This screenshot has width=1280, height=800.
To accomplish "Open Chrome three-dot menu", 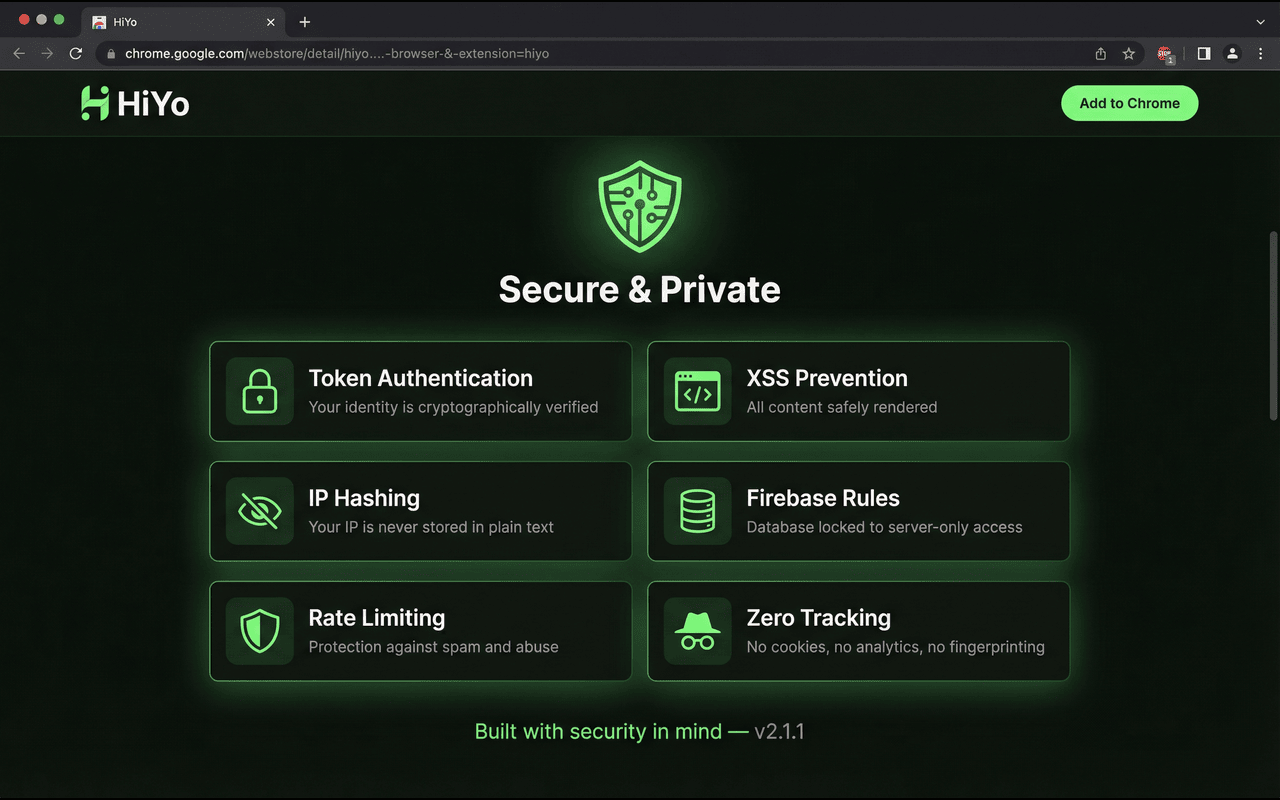I will point(1260,54).
